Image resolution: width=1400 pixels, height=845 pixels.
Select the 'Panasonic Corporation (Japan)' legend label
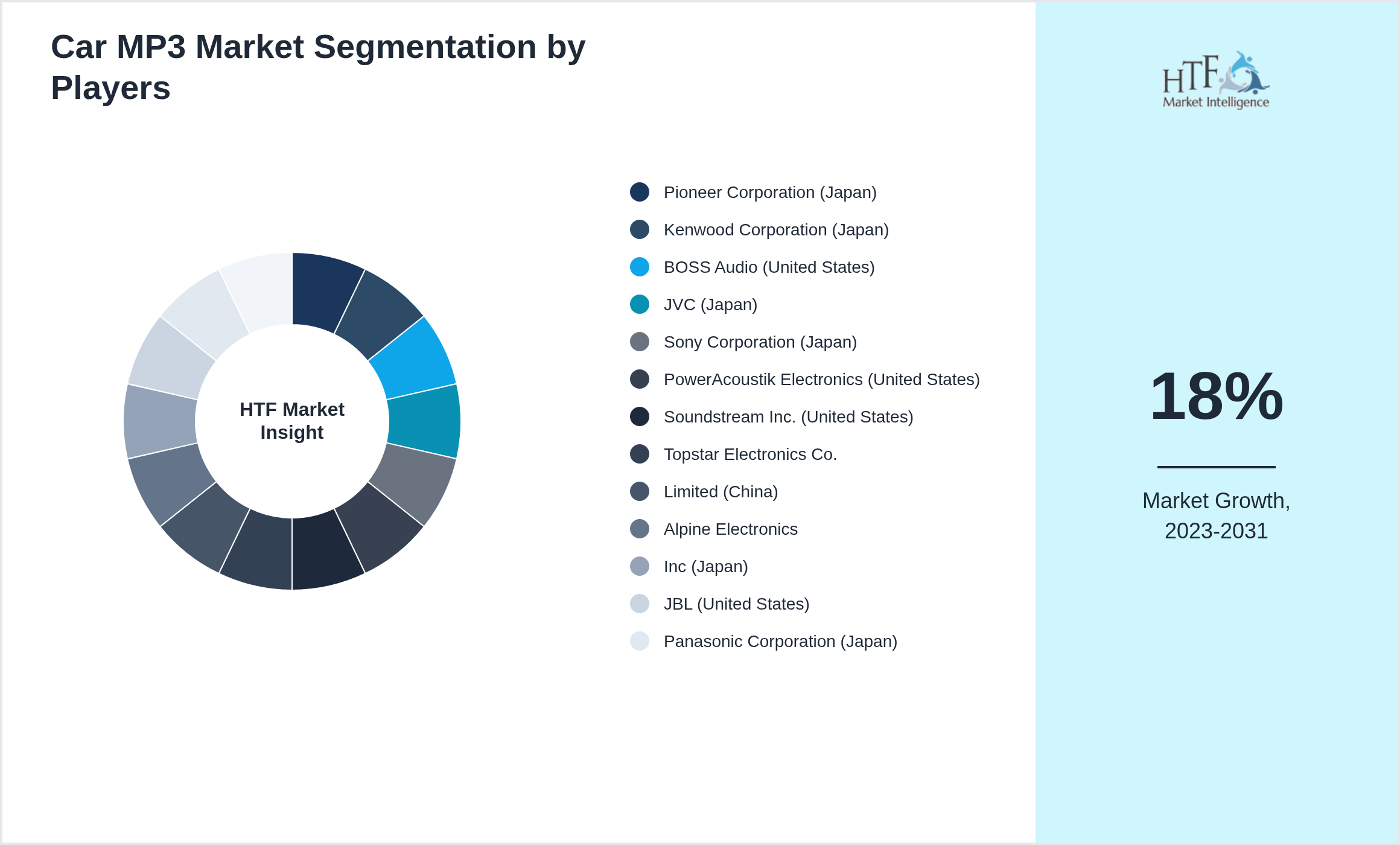click(780, 642)
